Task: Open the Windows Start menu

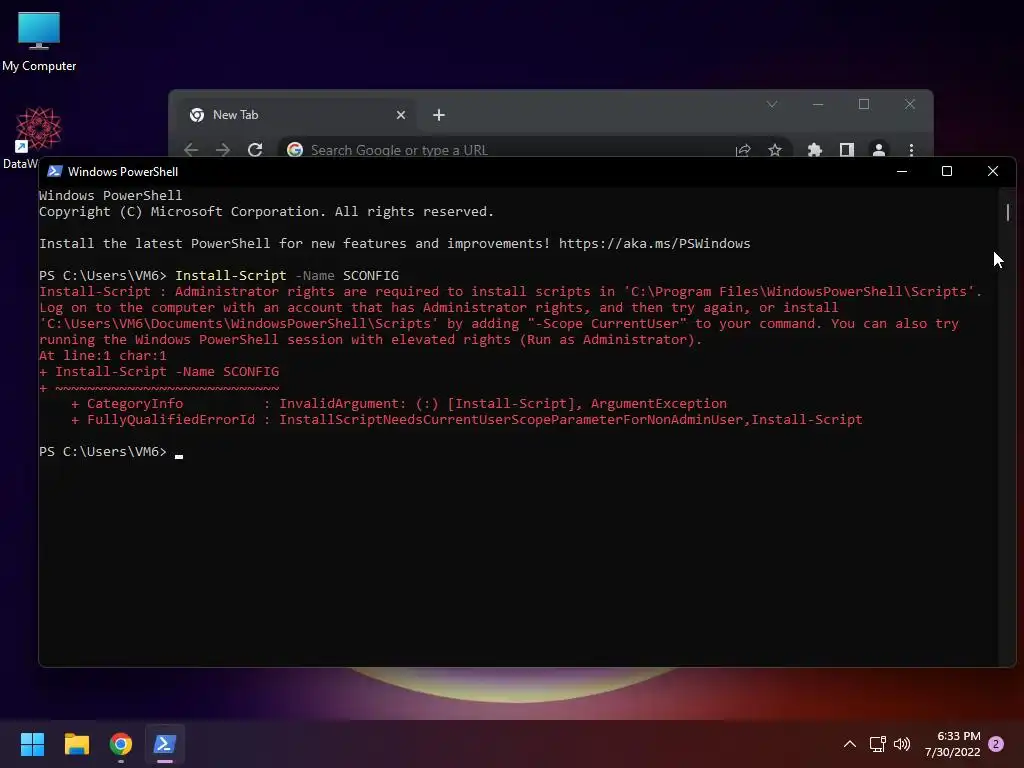Action: pos(32,744)
